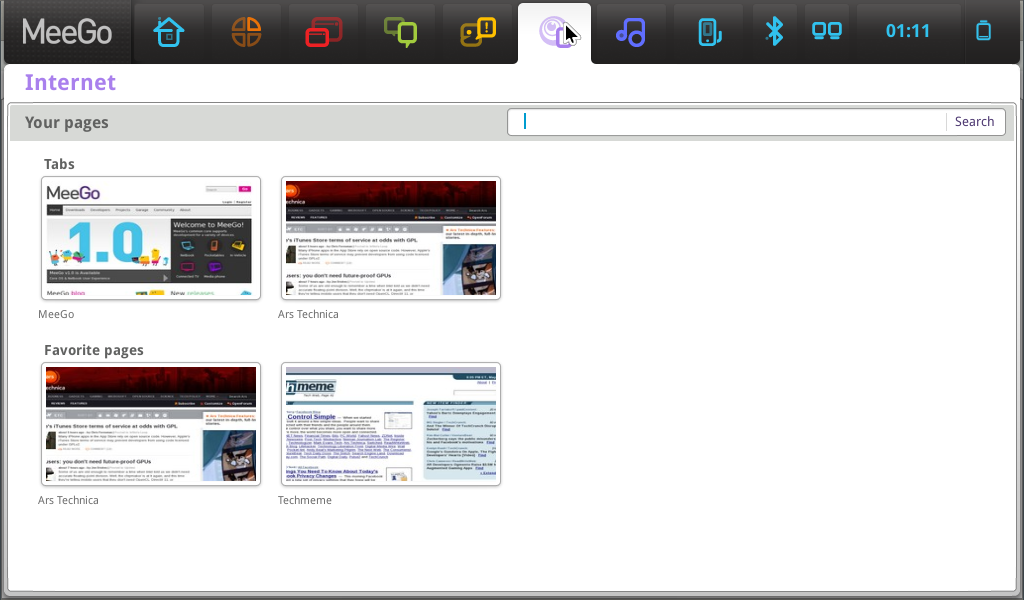Open the green People chat panel icon
Image resolution: width=1024 pixels, height=600 pixels.
point(400,31)
